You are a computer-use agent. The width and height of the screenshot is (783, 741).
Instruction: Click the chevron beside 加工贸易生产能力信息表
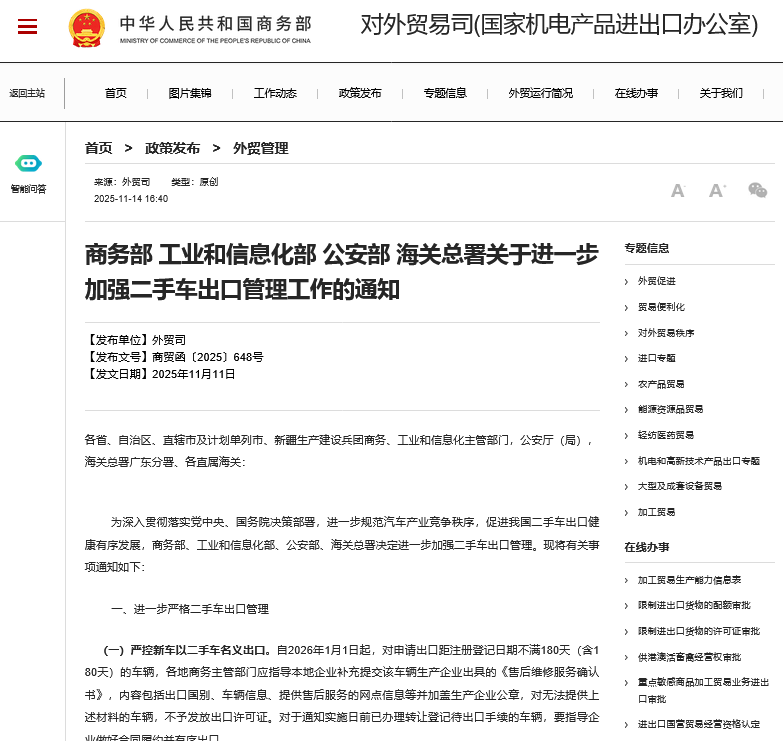626,581
